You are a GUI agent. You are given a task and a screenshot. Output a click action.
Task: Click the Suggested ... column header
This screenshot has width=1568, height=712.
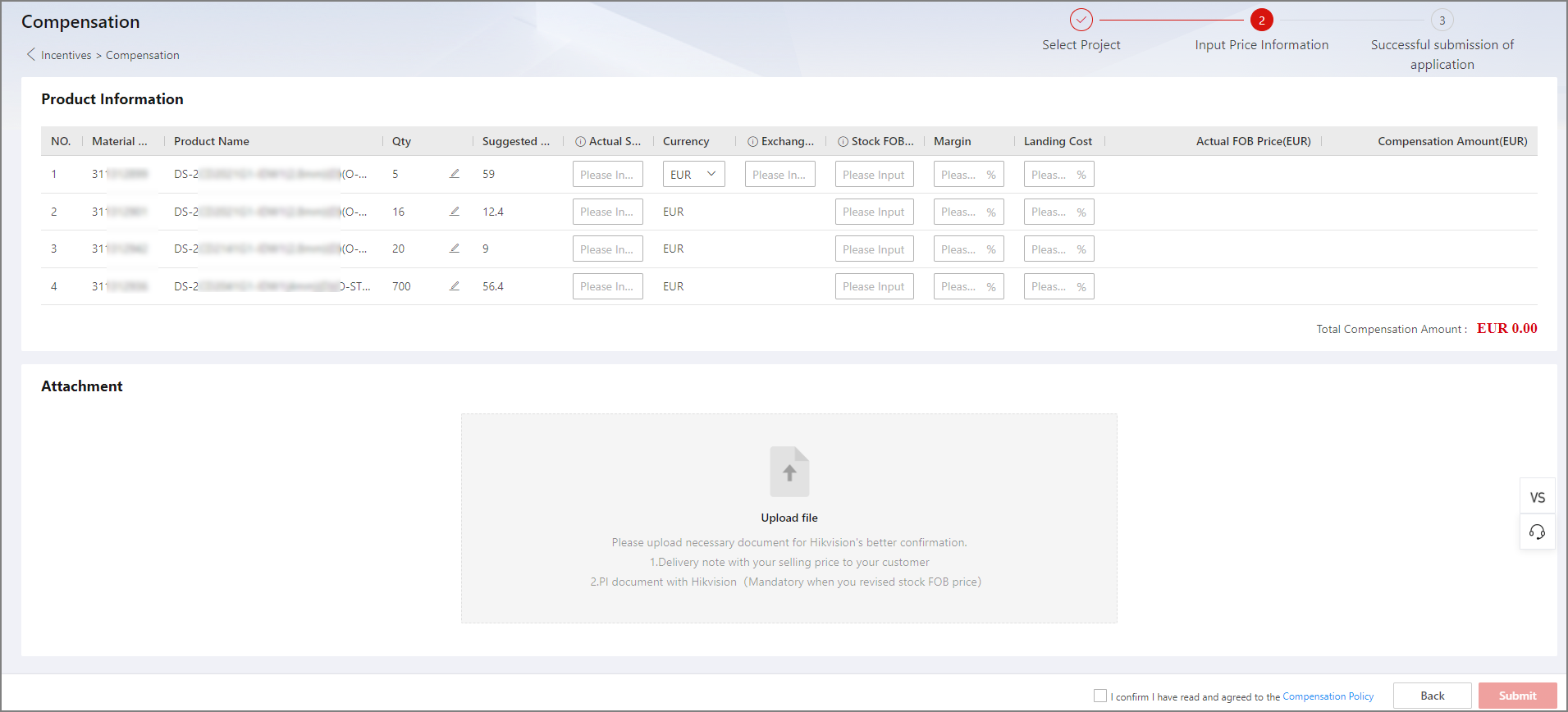[x=516, y=141]
